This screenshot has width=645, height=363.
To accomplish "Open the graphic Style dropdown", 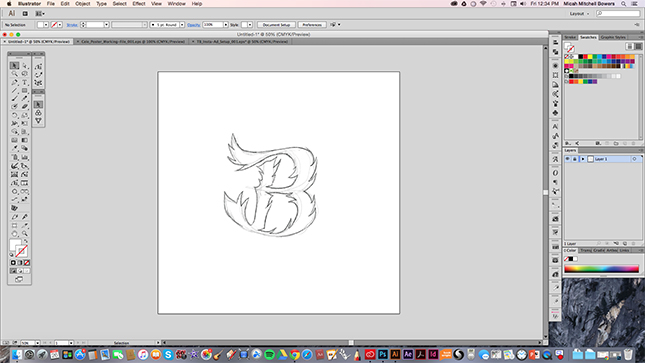I will 250,25.
